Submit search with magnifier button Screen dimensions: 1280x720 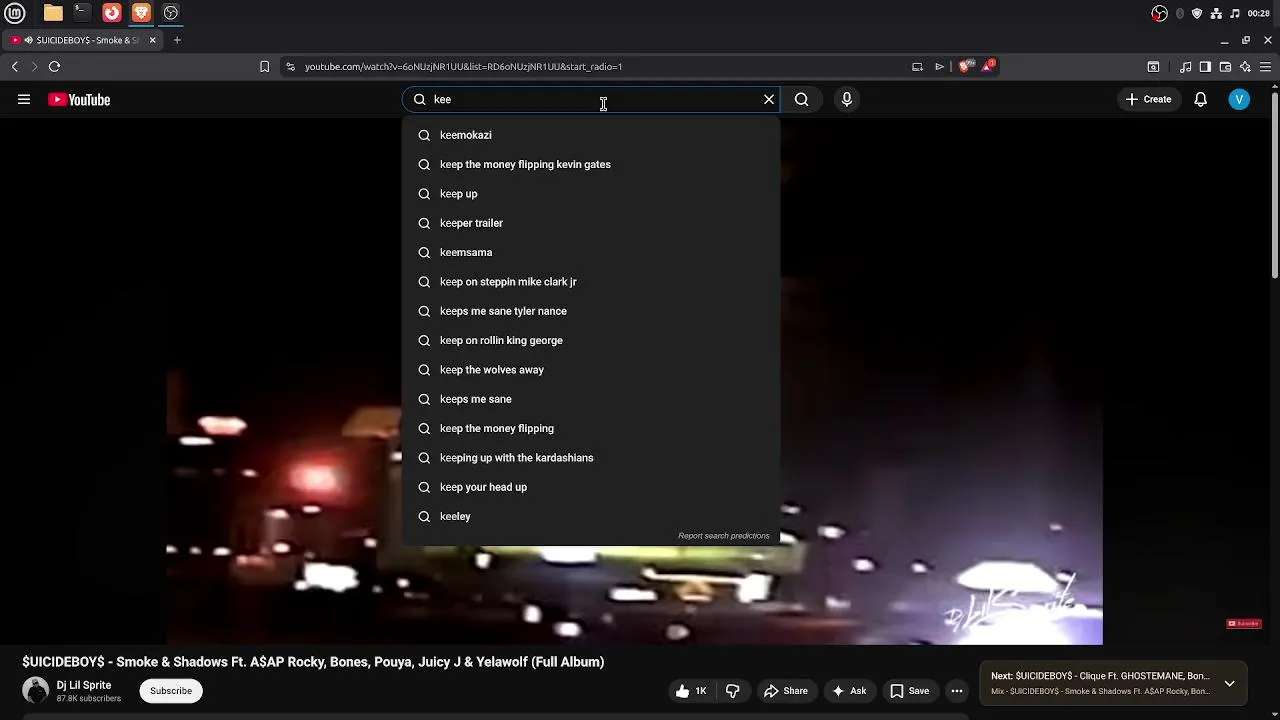click(801, 99)
